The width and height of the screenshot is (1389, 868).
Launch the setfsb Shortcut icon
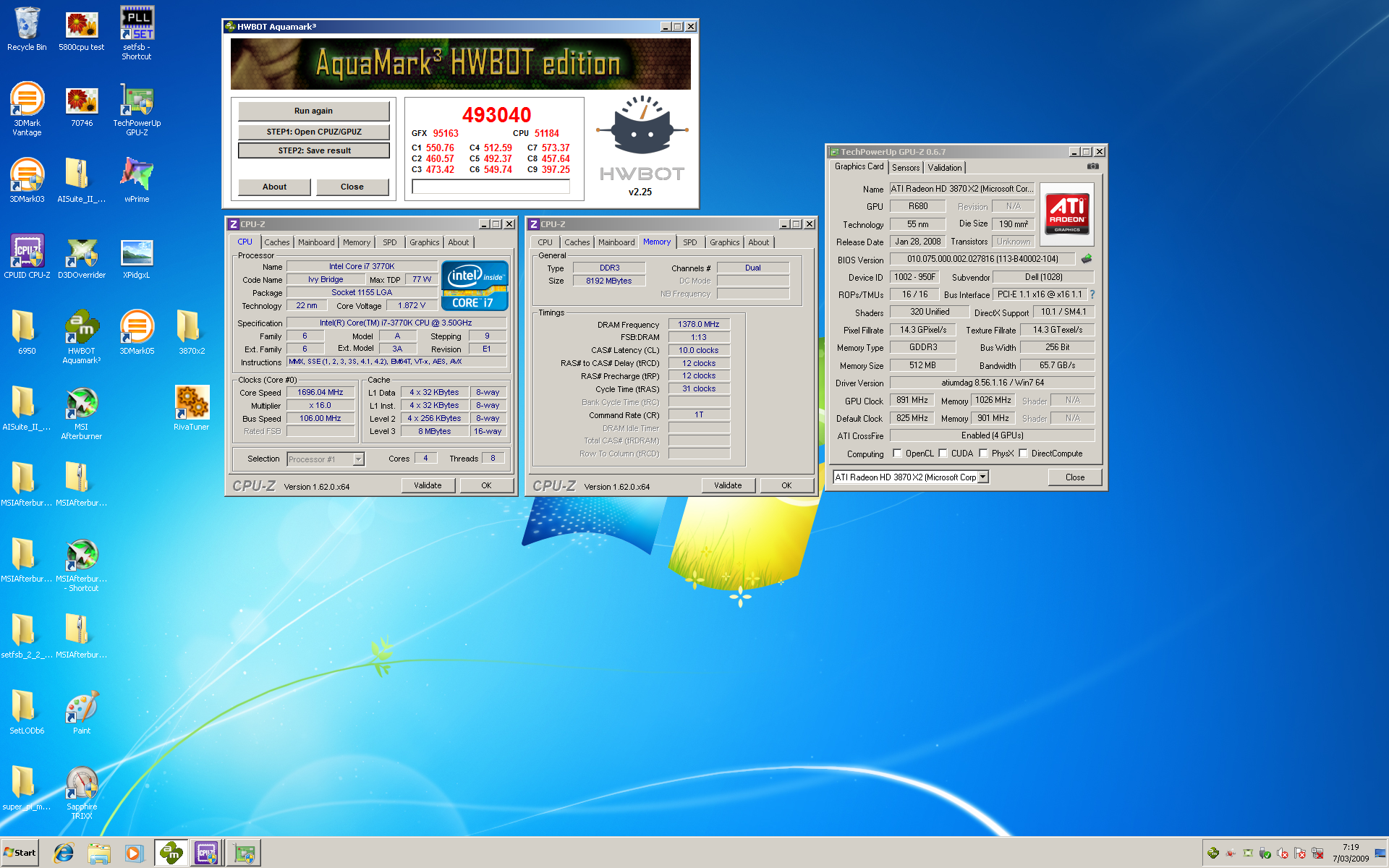point(137,33)
